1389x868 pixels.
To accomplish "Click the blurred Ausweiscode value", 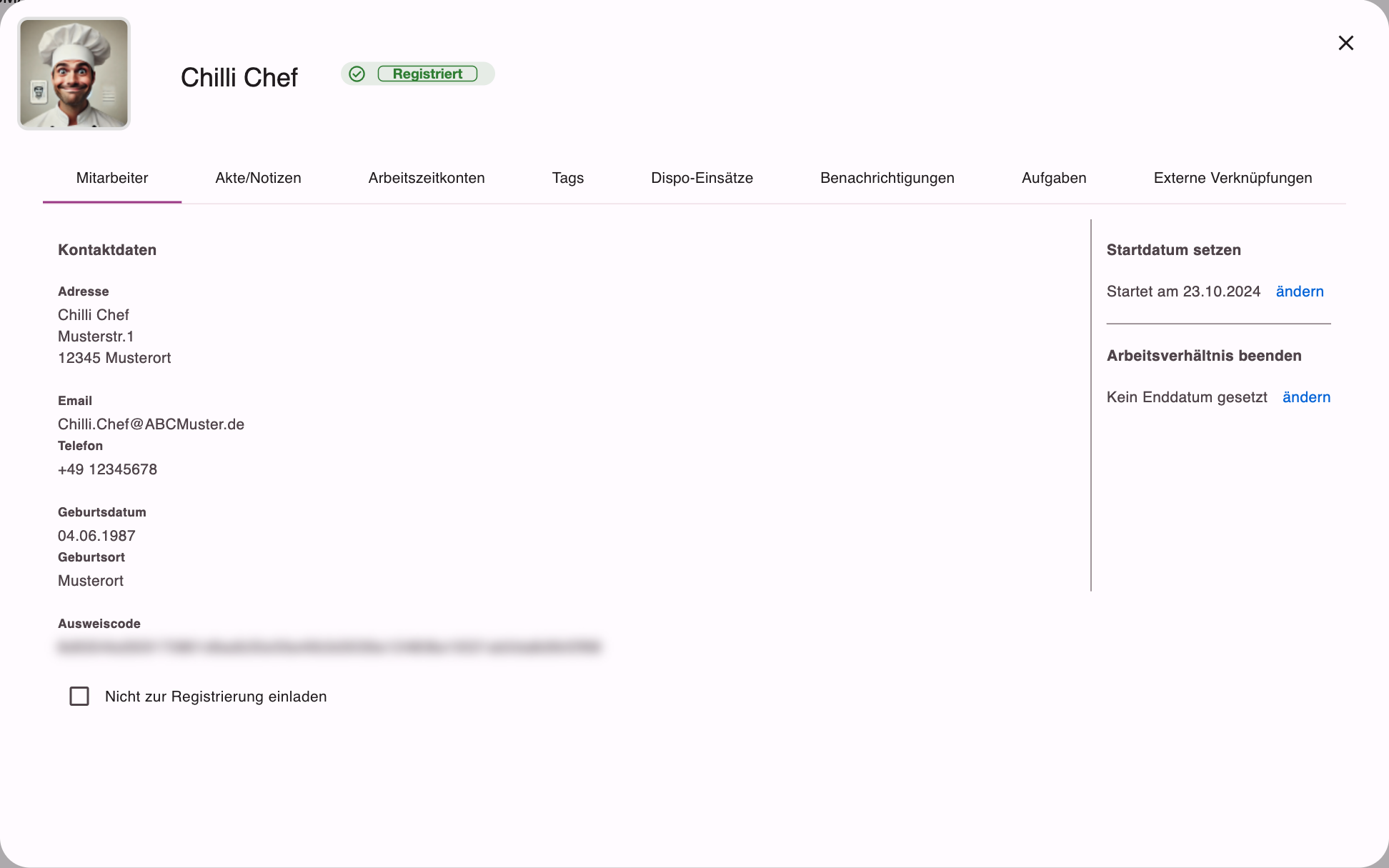I will tap(329, 647).
